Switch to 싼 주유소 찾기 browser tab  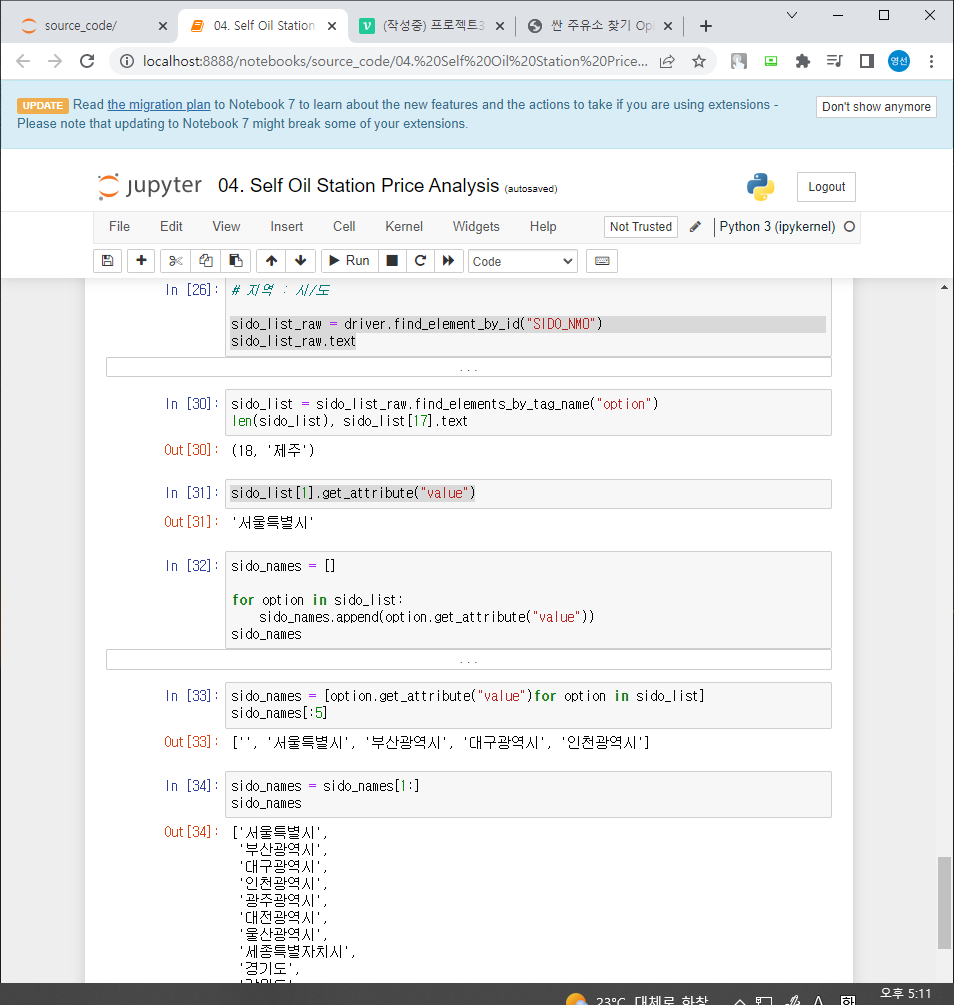click(x=601, y=26)
